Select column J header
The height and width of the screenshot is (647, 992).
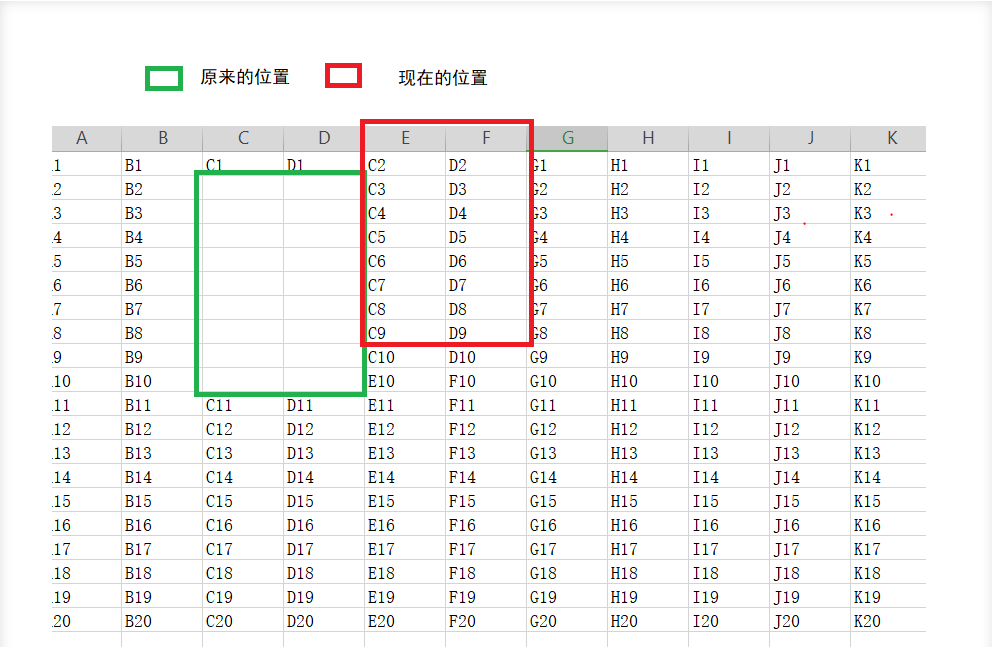click(x=810, y=138)
